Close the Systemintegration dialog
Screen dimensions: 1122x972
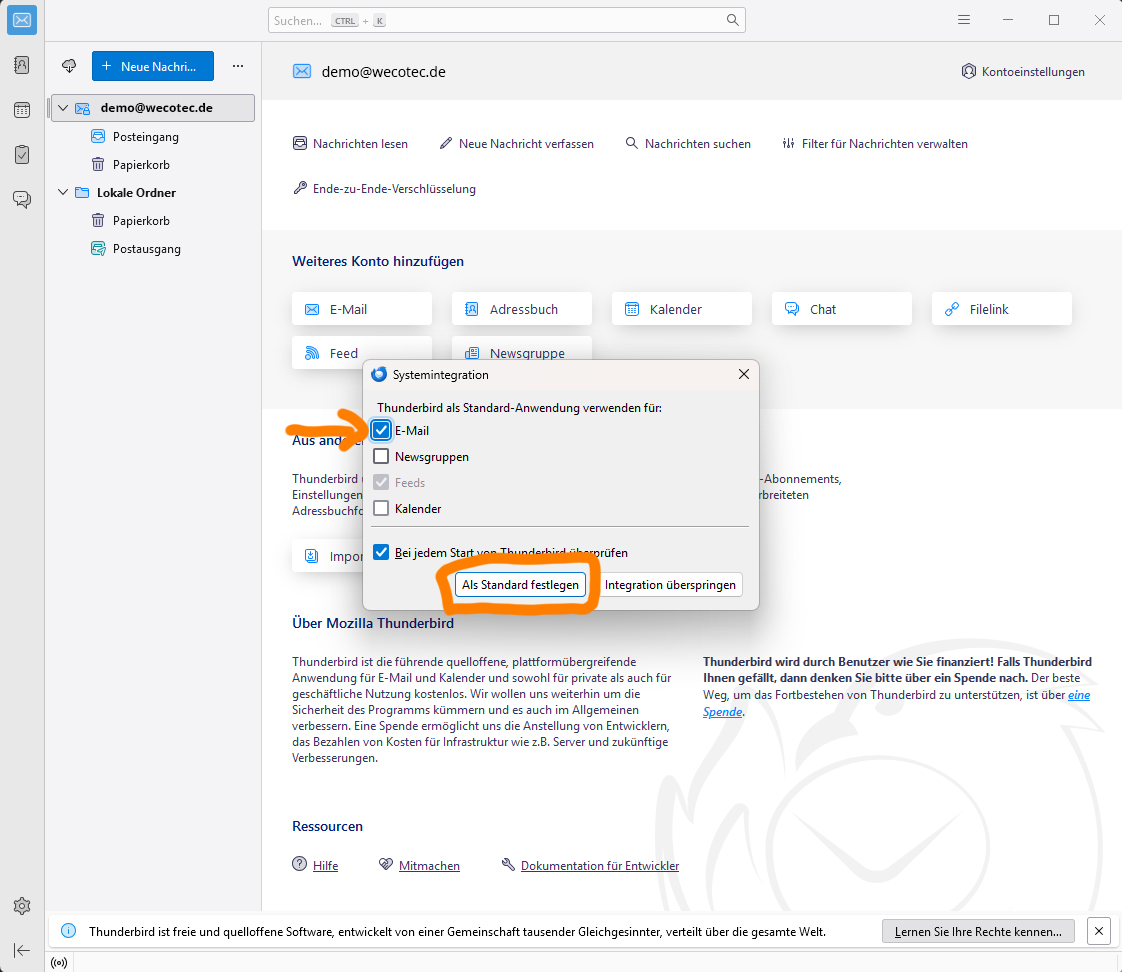pyautogui.click(x=743, y=374)
